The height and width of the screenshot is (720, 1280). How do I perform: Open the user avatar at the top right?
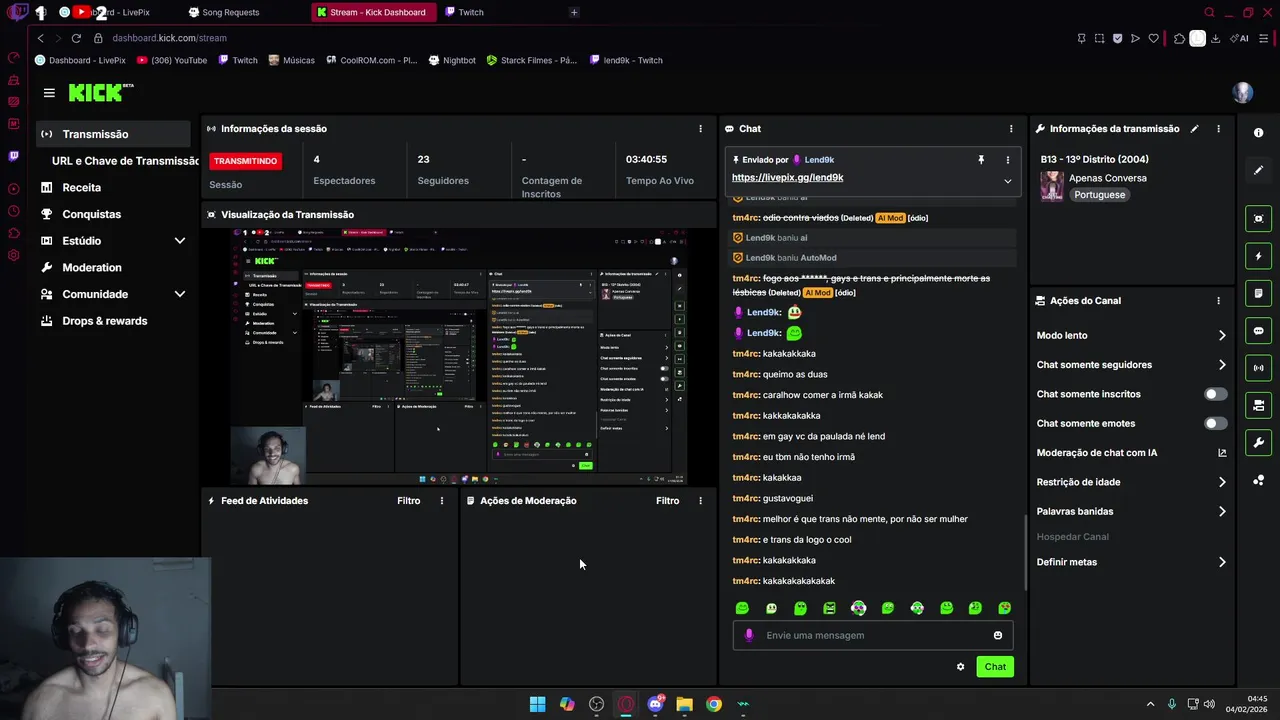1242,92
